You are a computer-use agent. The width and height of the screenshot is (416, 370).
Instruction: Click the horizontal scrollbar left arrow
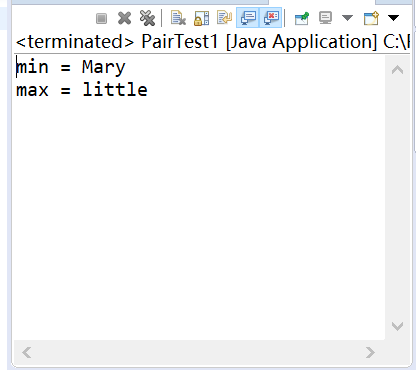(x=27, y=352)
